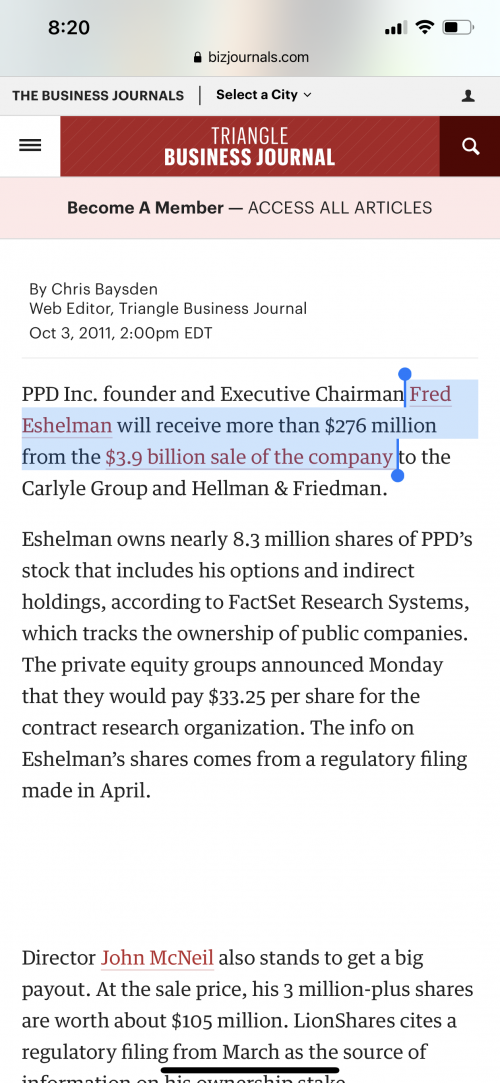Image resolution: width=500 pixels, height=1083 pixels.
Task: Tap the padlock icon beside bizjournals.com
Action: tap(199, 57)
